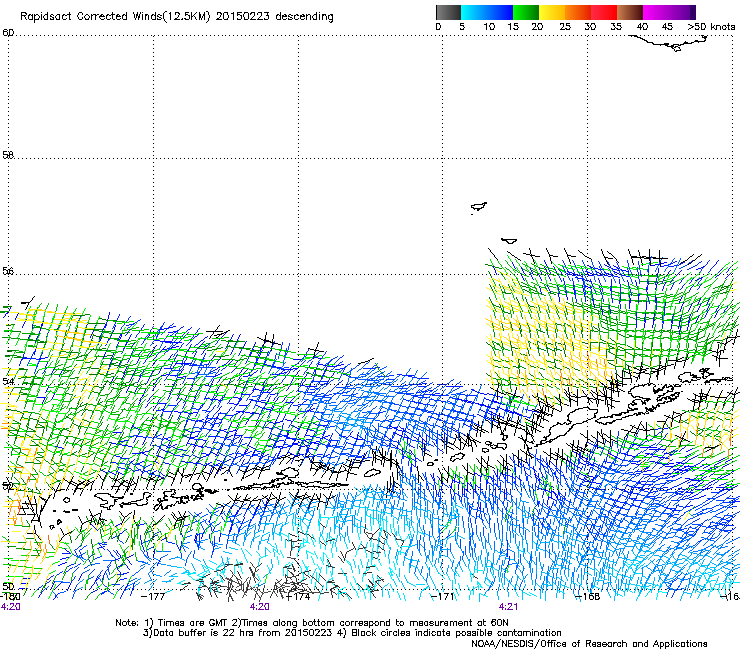Viewport: 740px width, 650px height.
Task: Click the word 'descending' in the title
Action: point(304,17)
